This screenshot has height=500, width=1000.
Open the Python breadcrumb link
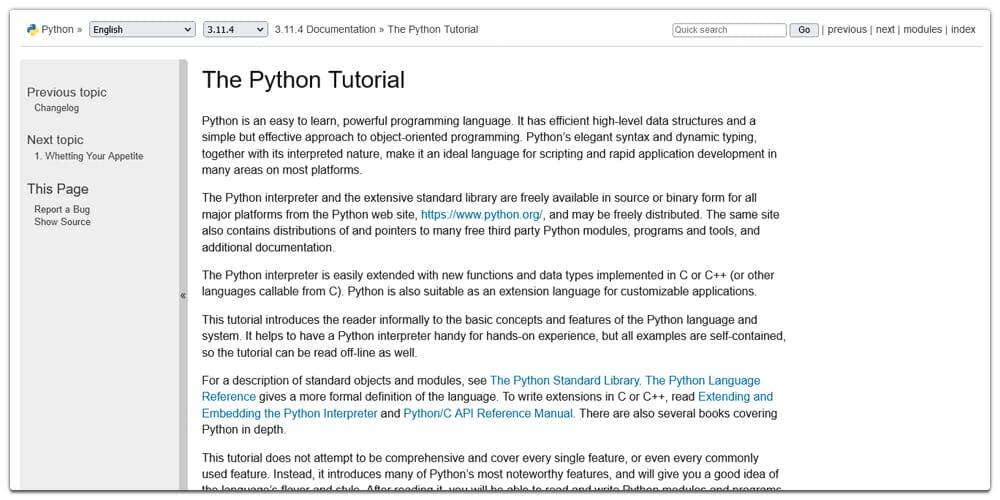click(57, 29)
